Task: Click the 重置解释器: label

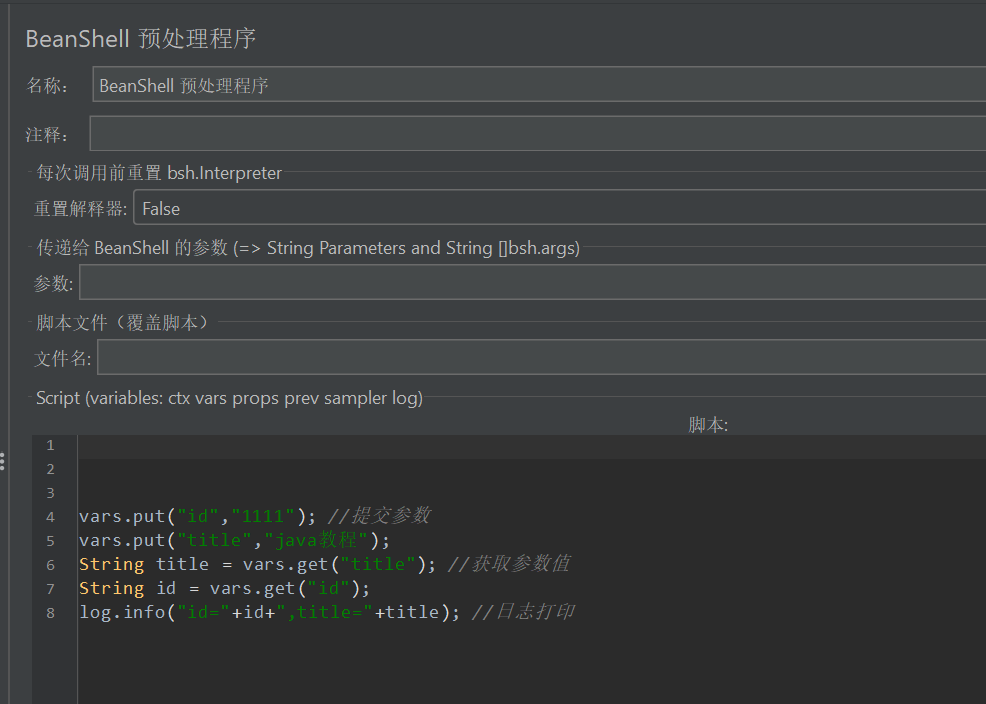Action: tap(80, 208)
